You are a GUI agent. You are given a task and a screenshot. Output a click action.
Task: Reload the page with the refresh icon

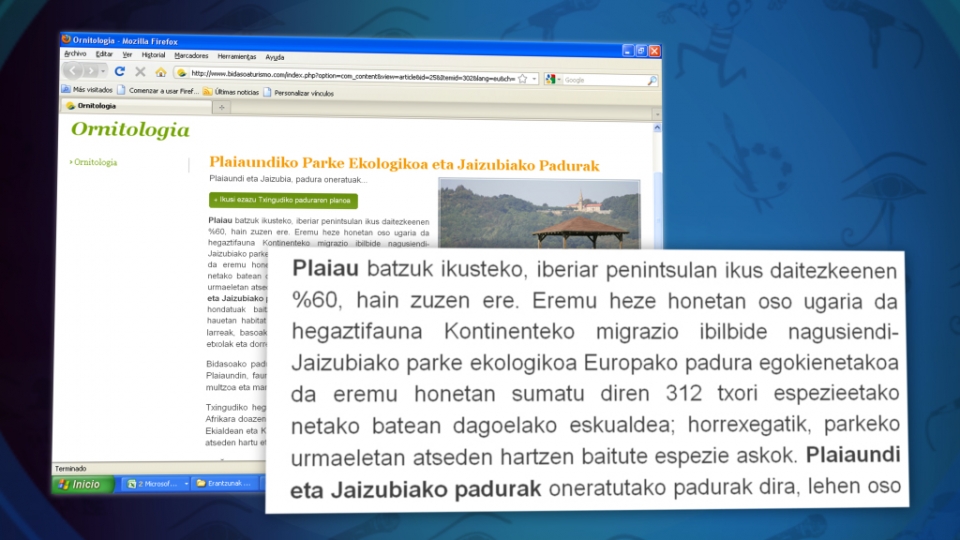pos(120,72)
